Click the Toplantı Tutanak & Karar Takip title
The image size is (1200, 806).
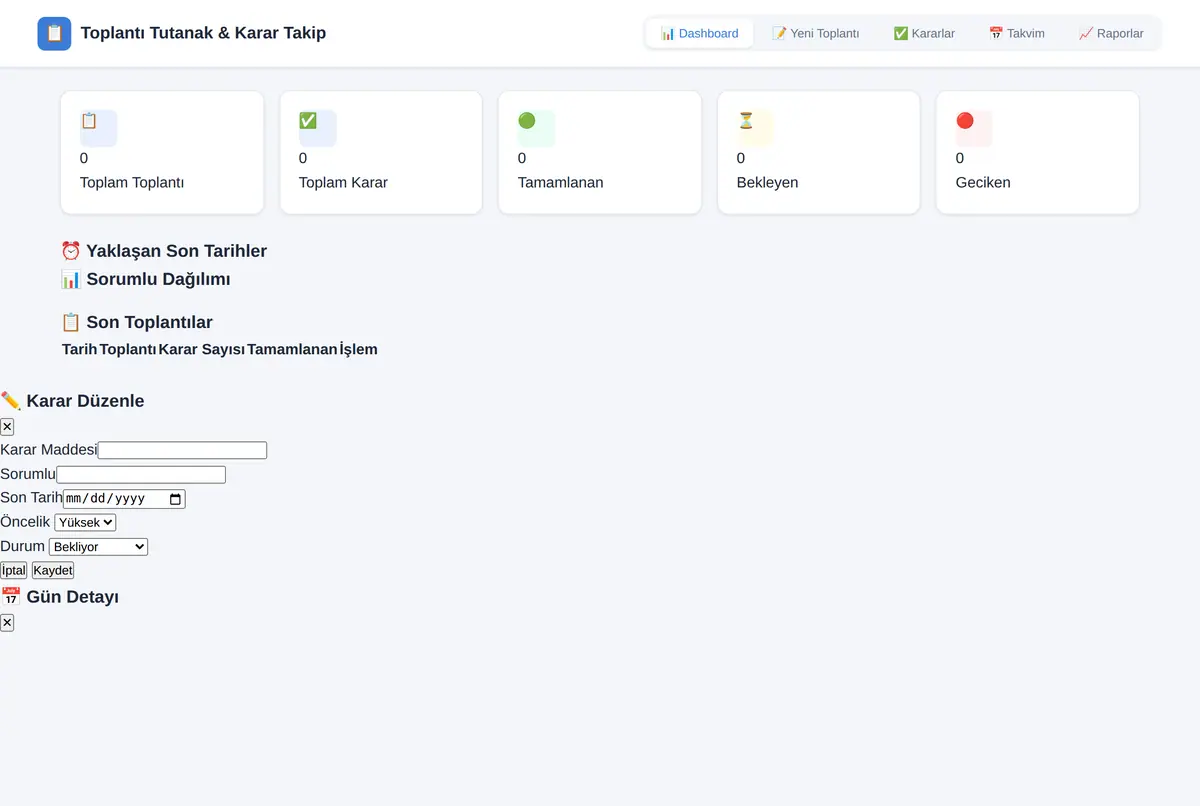coord(203,33)
